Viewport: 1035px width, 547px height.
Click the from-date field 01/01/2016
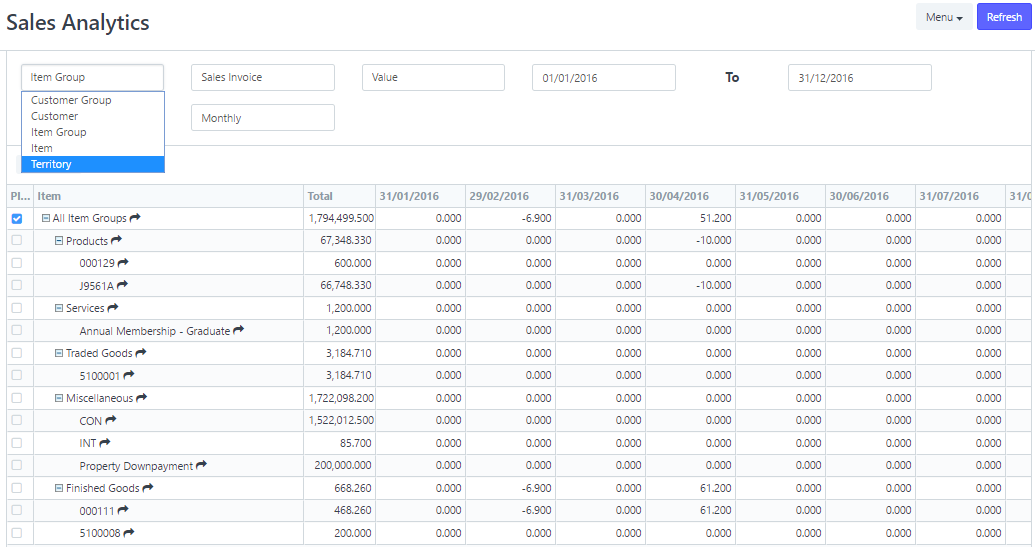coord(603,77)
